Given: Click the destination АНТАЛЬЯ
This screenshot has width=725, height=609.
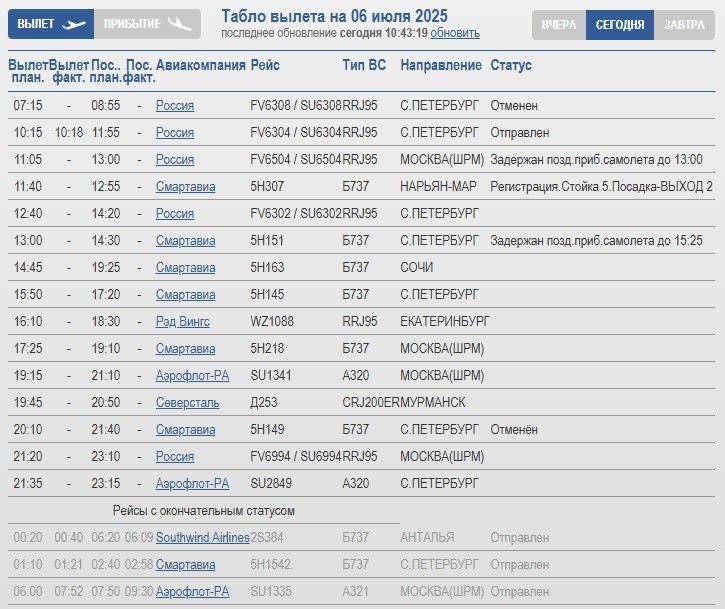Looking at the screenshot, I should 427,537.
